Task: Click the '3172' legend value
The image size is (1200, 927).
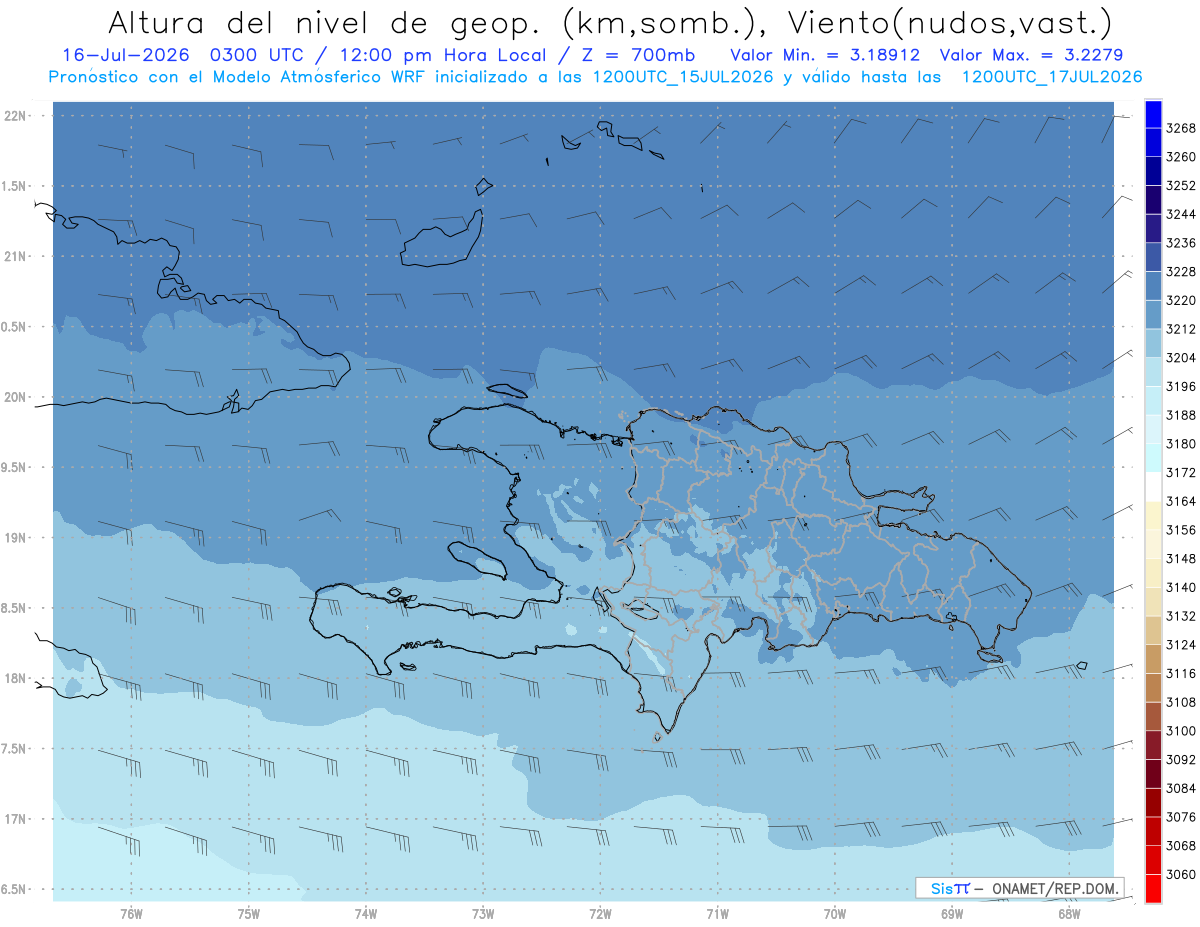Action: (x=1181, y=472)
